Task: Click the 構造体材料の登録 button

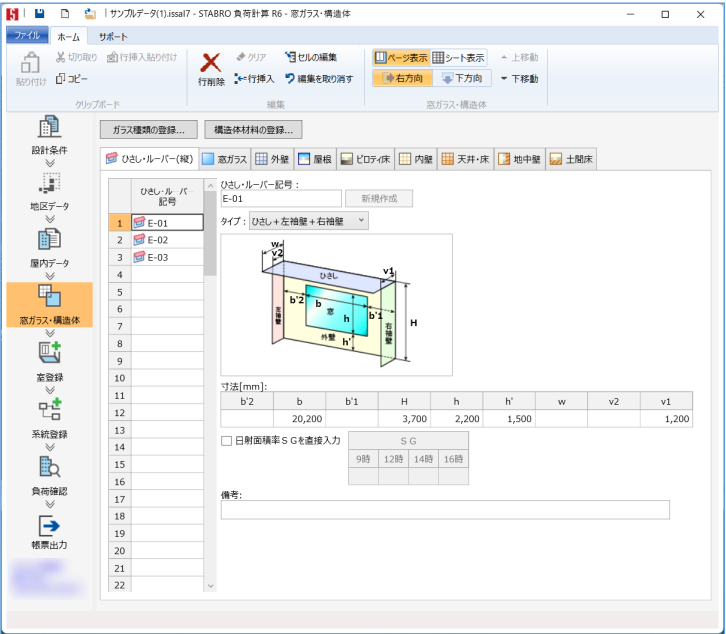Action: click(x=253, y=129)
